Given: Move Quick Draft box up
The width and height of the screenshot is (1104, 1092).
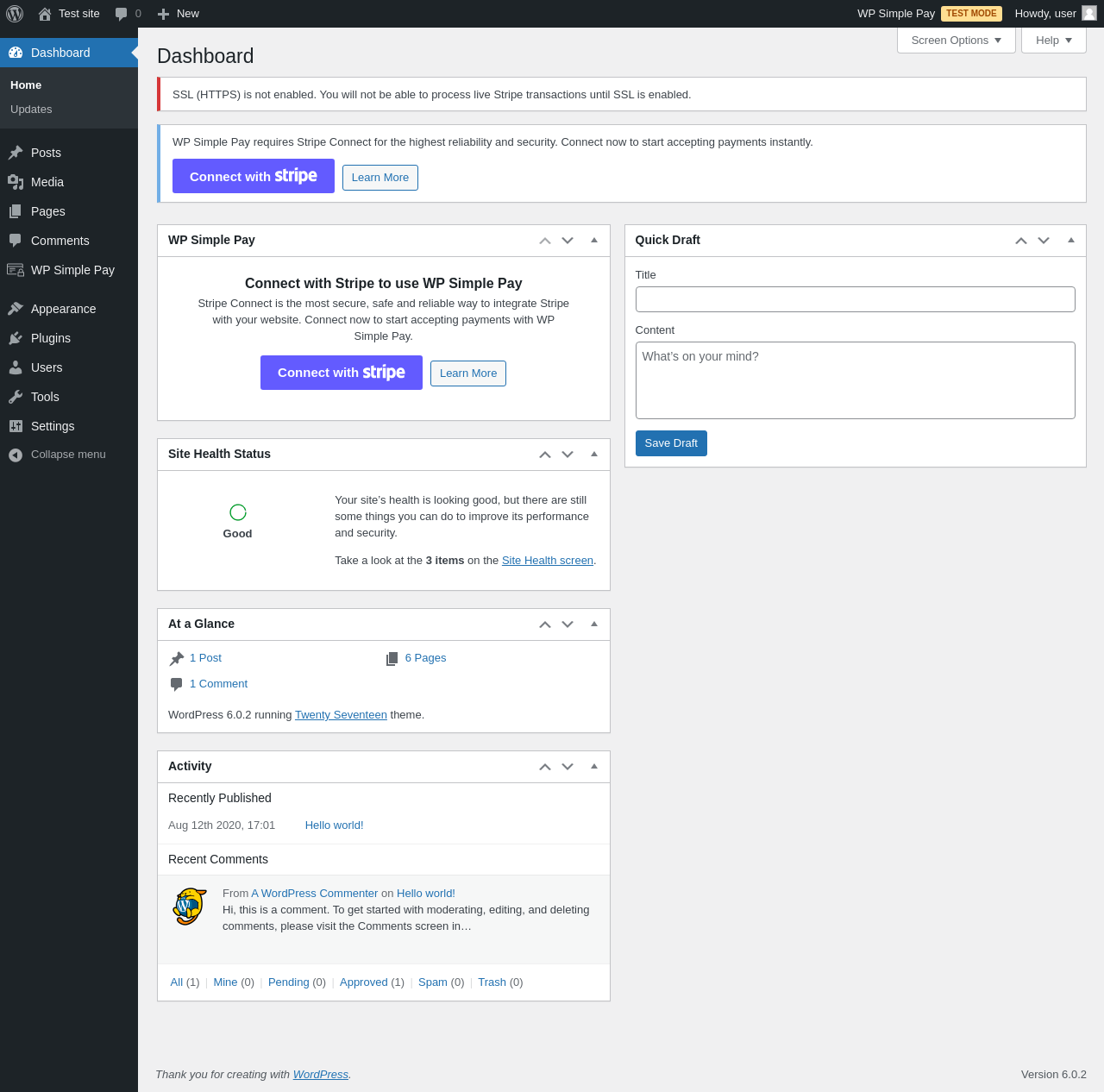Looking at the screenshot, I should coord(1021,241).
